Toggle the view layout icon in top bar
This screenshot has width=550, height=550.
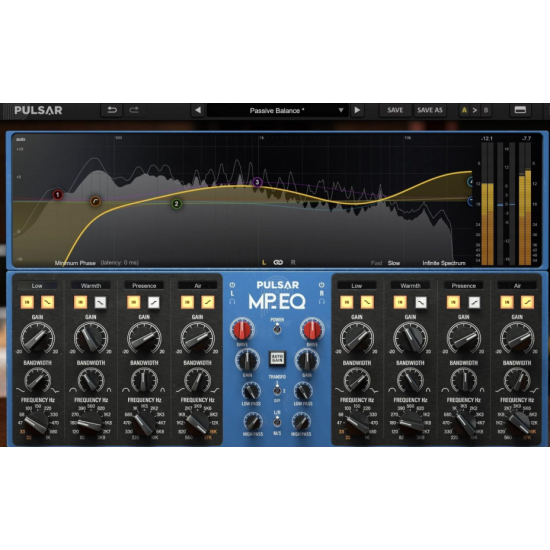pyautogui.click(x=520, y=110)
